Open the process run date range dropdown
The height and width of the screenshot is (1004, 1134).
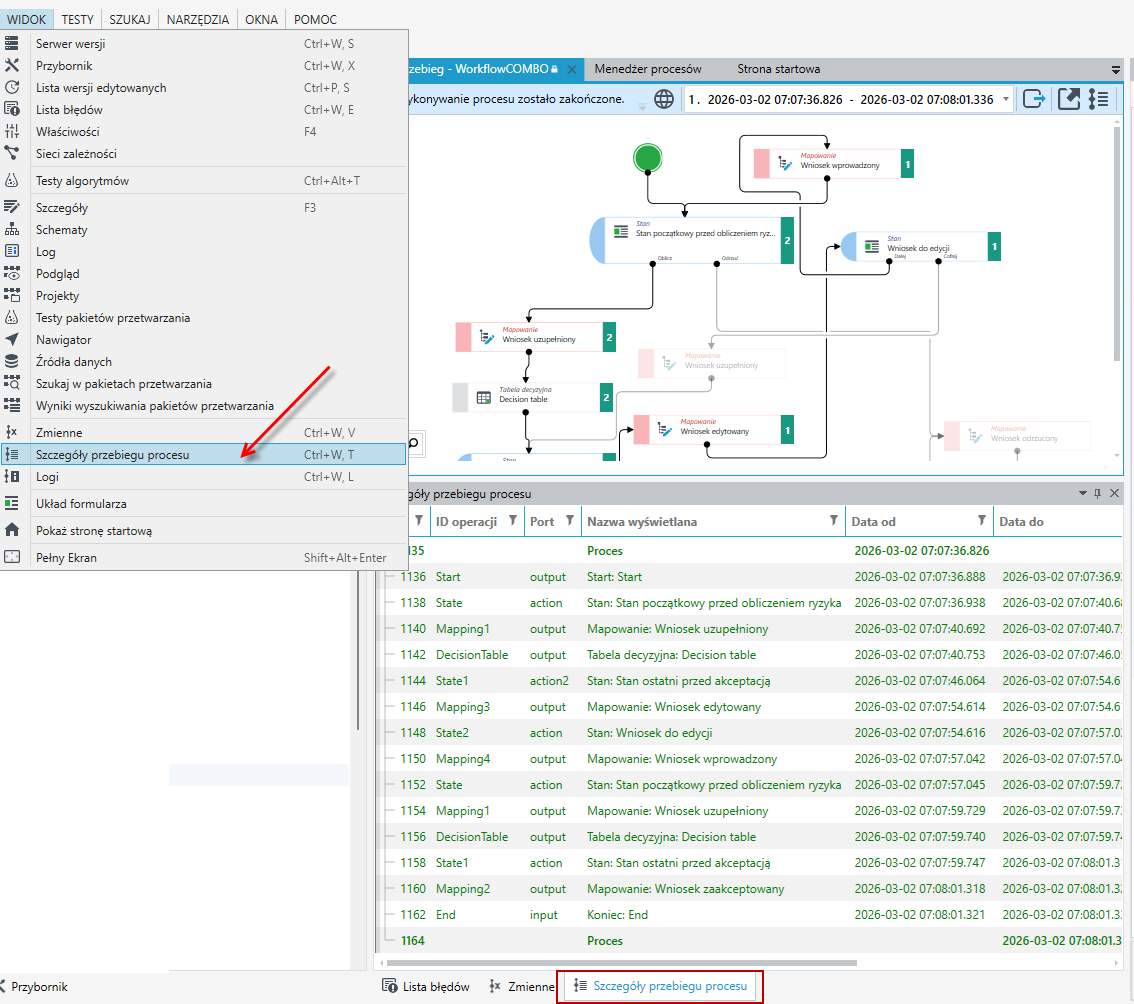click(1006, 99)
